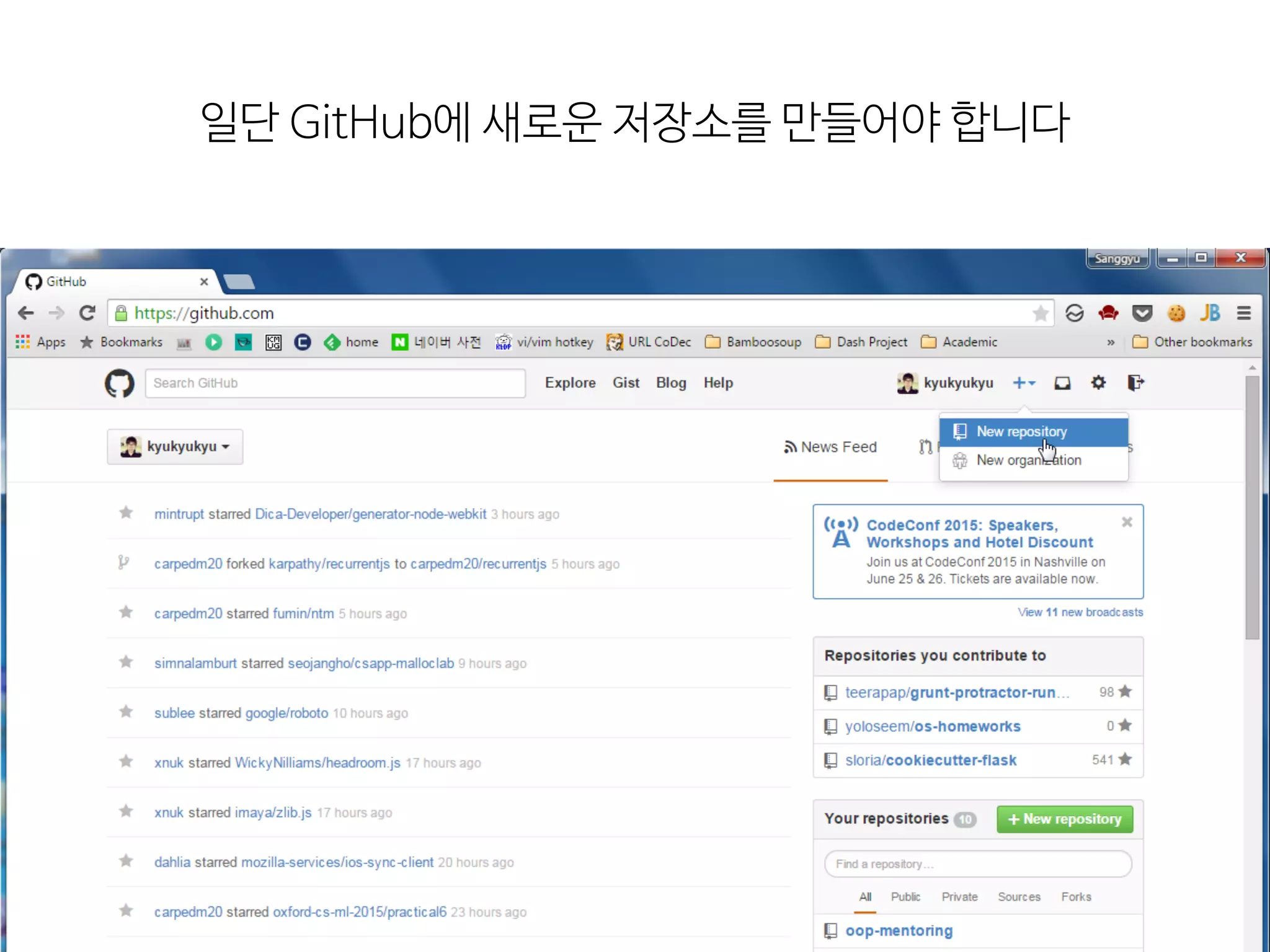This screenshot has height=952, width=1270.
Task: Expand hidden bookmarks chevron
Action: pyautogui.click(x=1111, y=342)
